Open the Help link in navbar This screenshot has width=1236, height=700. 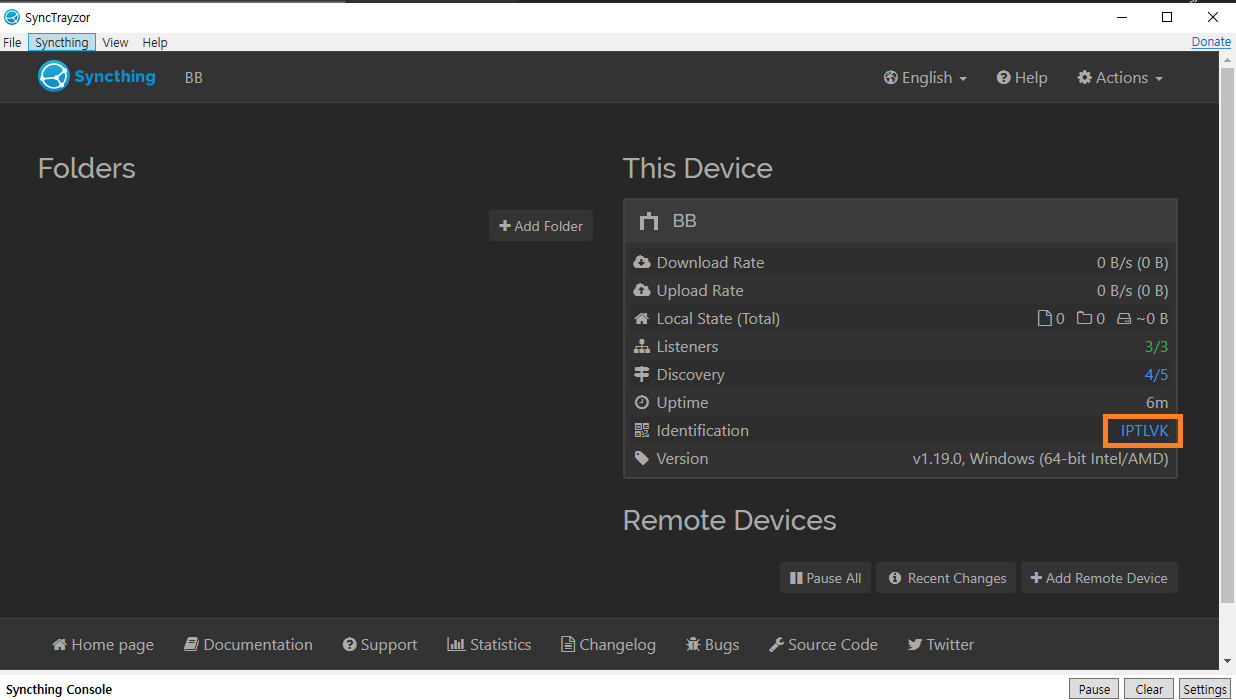(1022, 77)
